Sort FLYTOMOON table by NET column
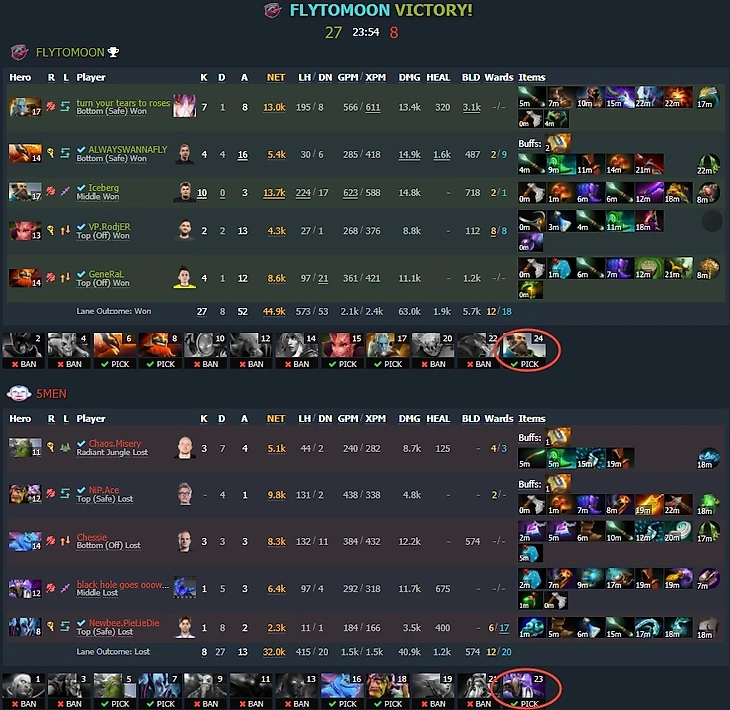730x710 pixels. point(276,77)
